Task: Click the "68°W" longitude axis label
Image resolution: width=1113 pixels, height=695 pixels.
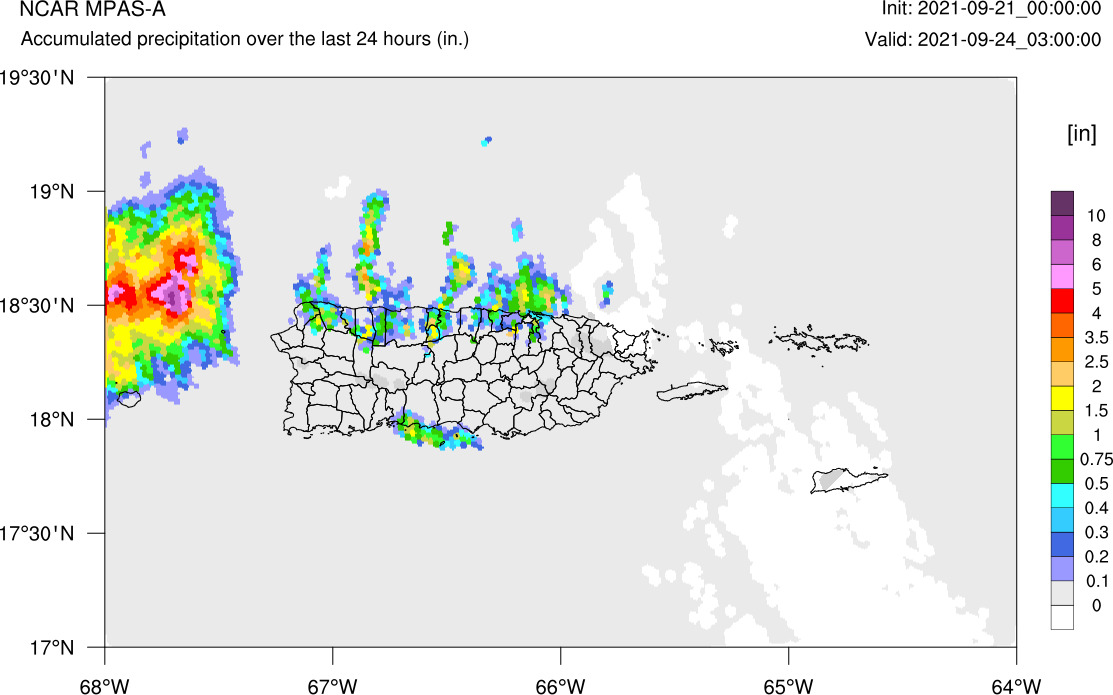Action: tap(105, 686)
